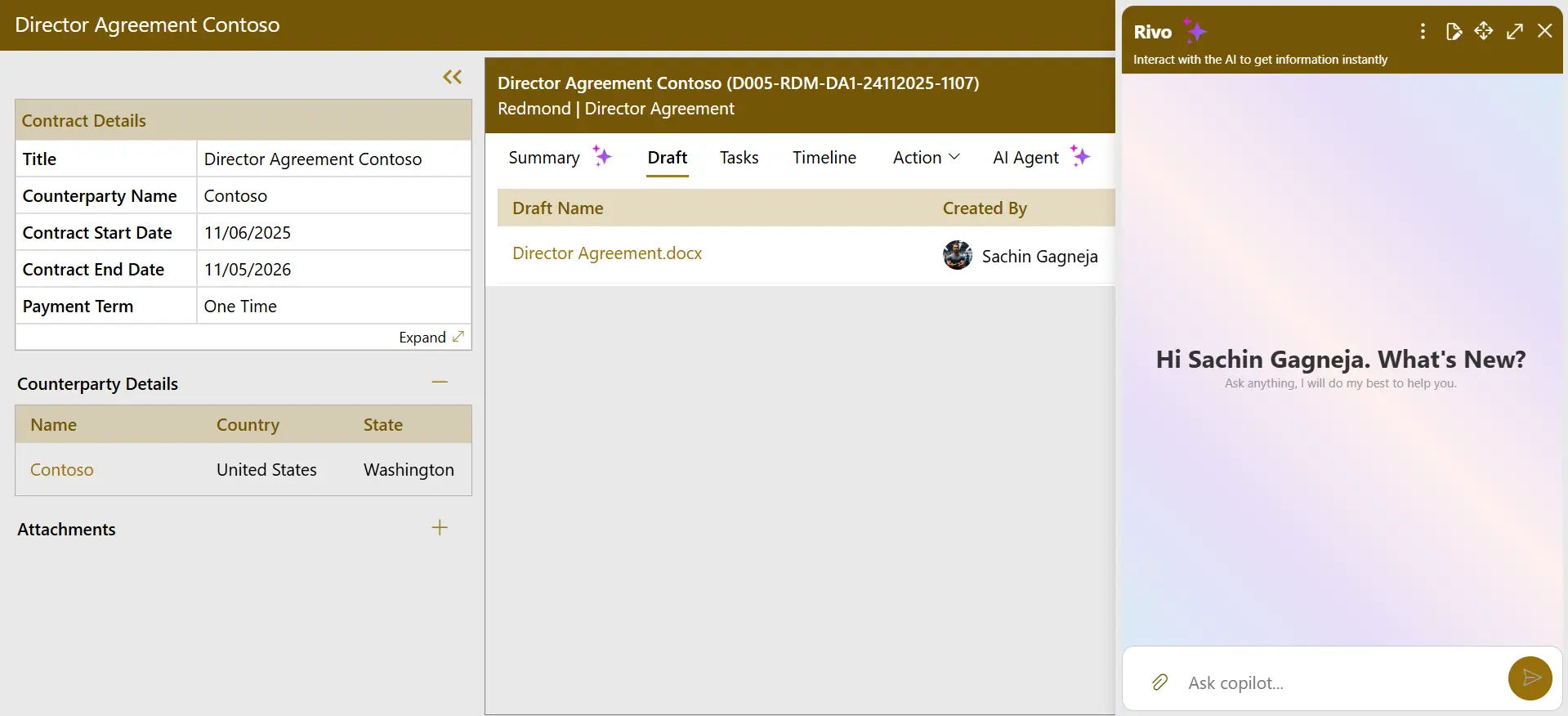Switch to the Summary tab
1568x716 pixels.
[x=544, y=158]
